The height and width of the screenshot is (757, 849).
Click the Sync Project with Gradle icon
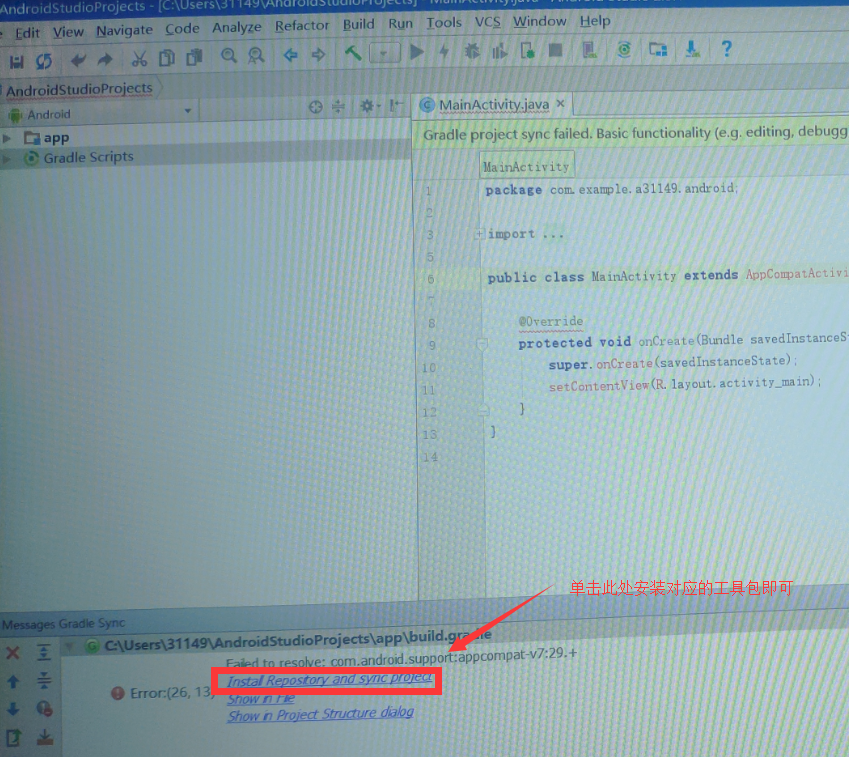click(624, 49)
